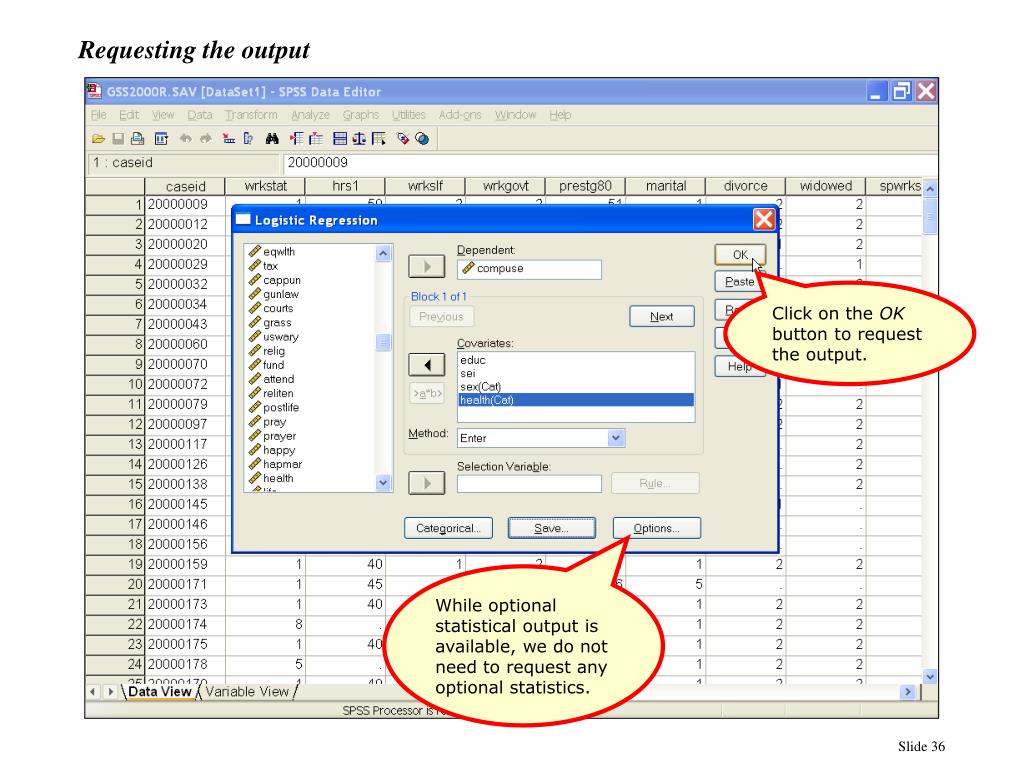Switch to the Data View tab
The width and height of the screenshot is (1024, 768).
coord(159,692)
